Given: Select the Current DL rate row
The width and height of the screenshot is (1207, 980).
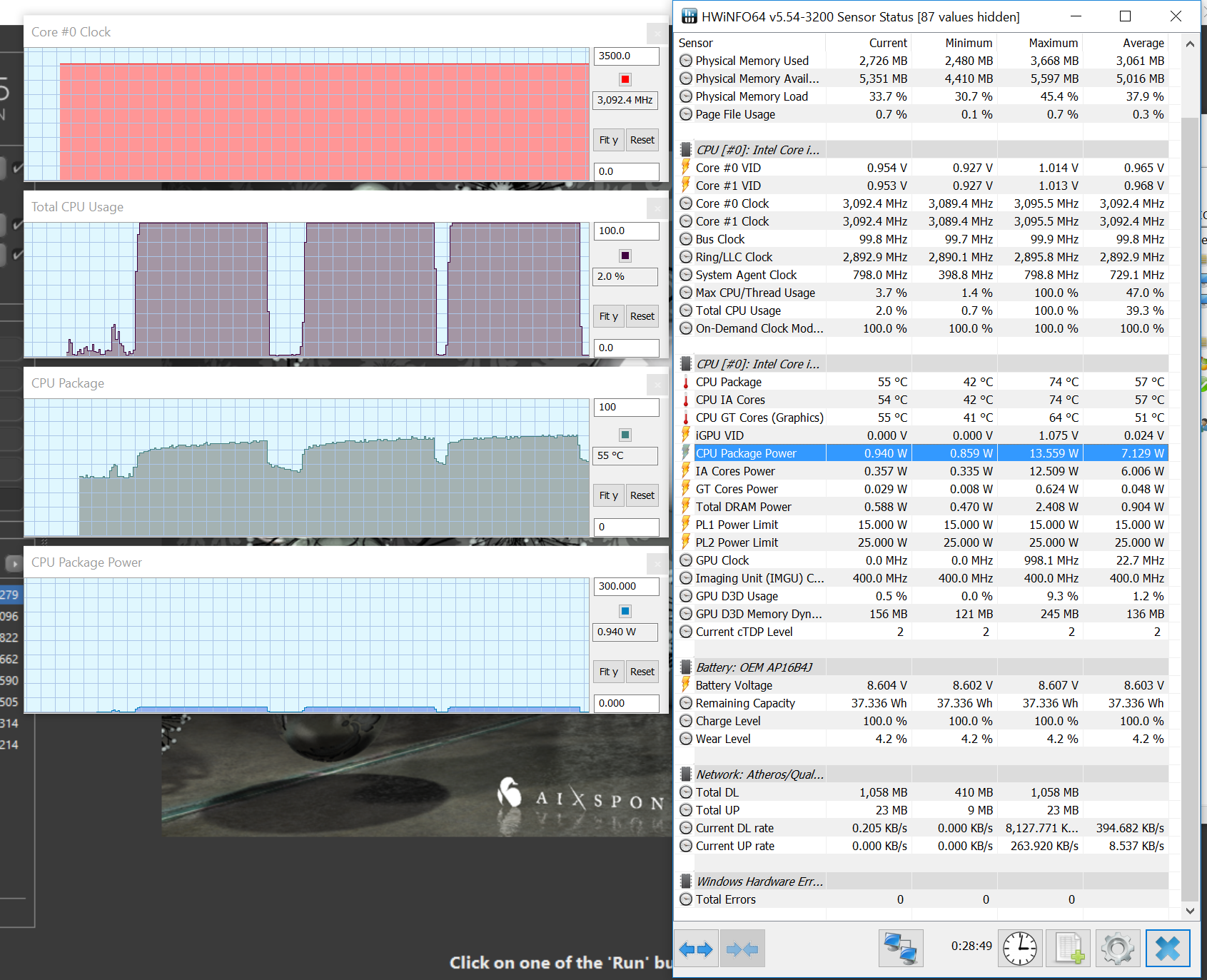Looking at the screenshot, I should (x=922, y=828).
